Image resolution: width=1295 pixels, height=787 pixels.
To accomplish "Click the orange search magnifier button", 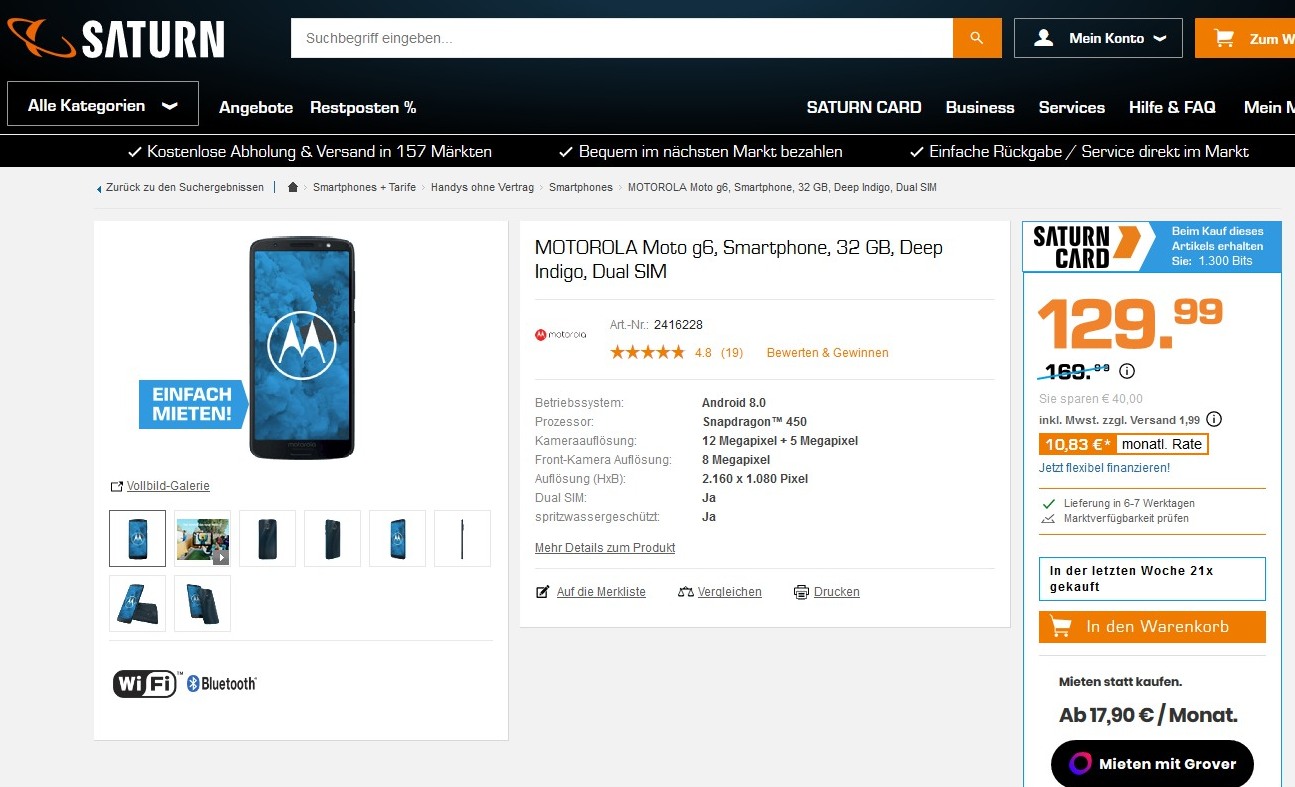I will (977, 38).
